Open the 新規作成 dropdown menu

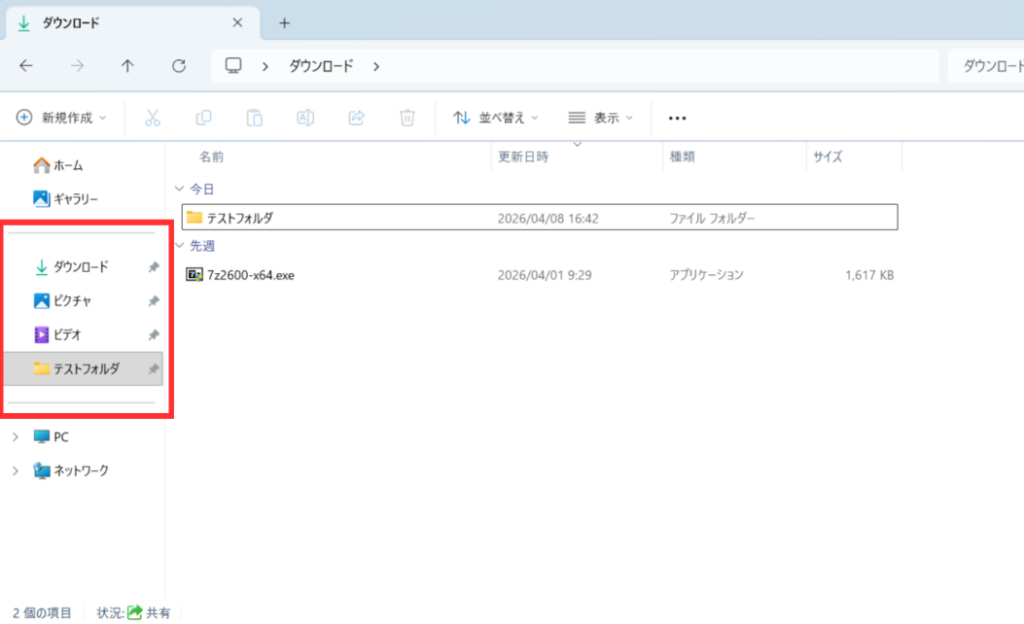click(60, 117)
